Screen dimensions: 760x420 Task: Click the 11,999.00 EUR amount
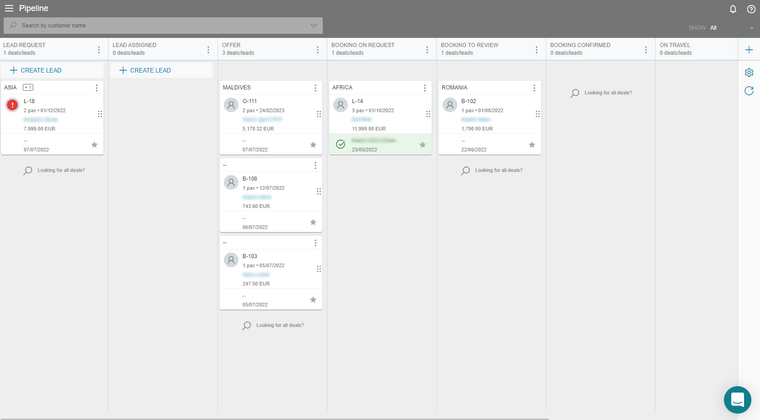[x=369, y=129]
